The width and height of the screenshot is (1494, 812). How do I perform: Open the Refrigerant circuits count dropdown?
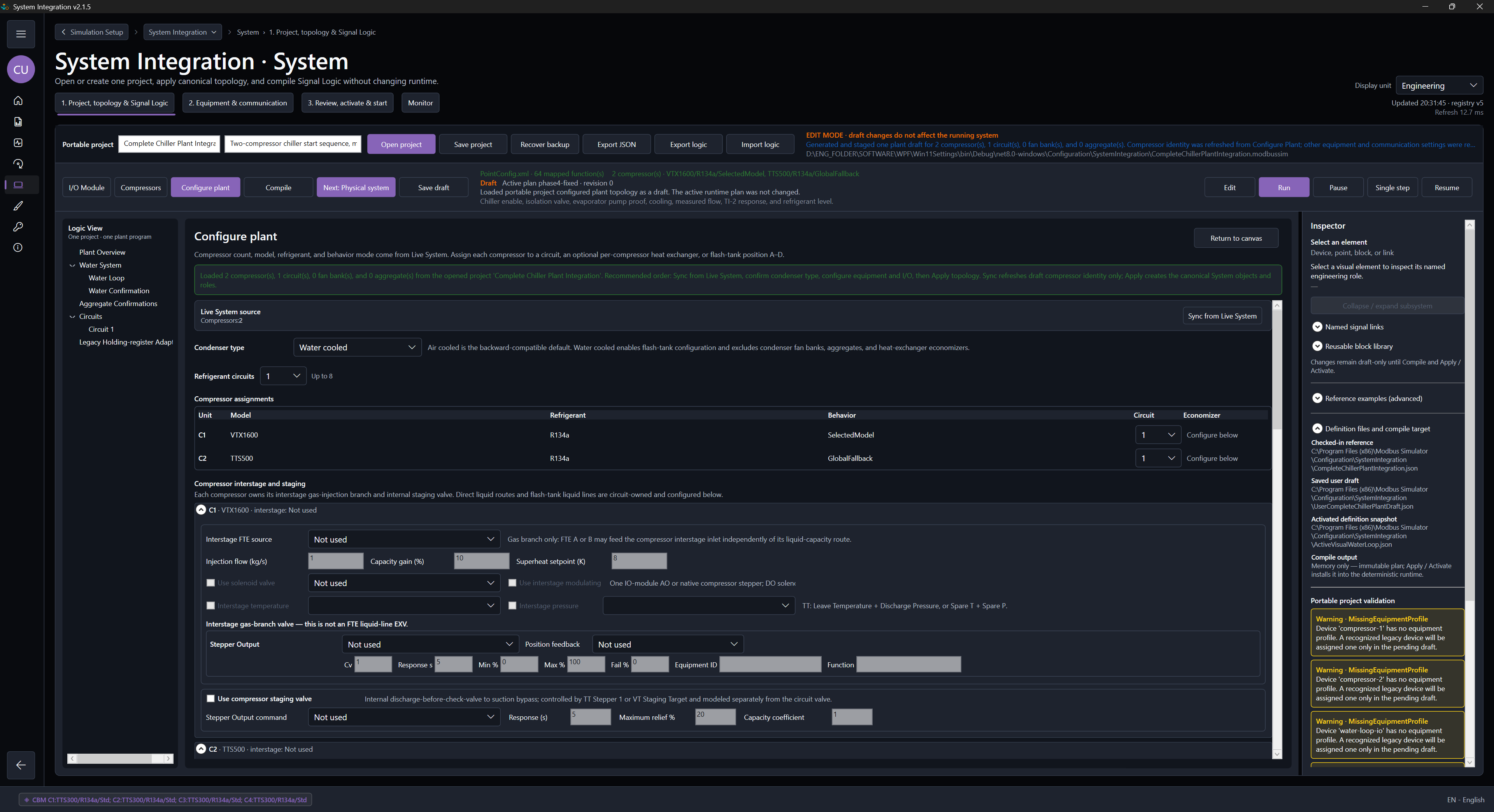(283, 376)
